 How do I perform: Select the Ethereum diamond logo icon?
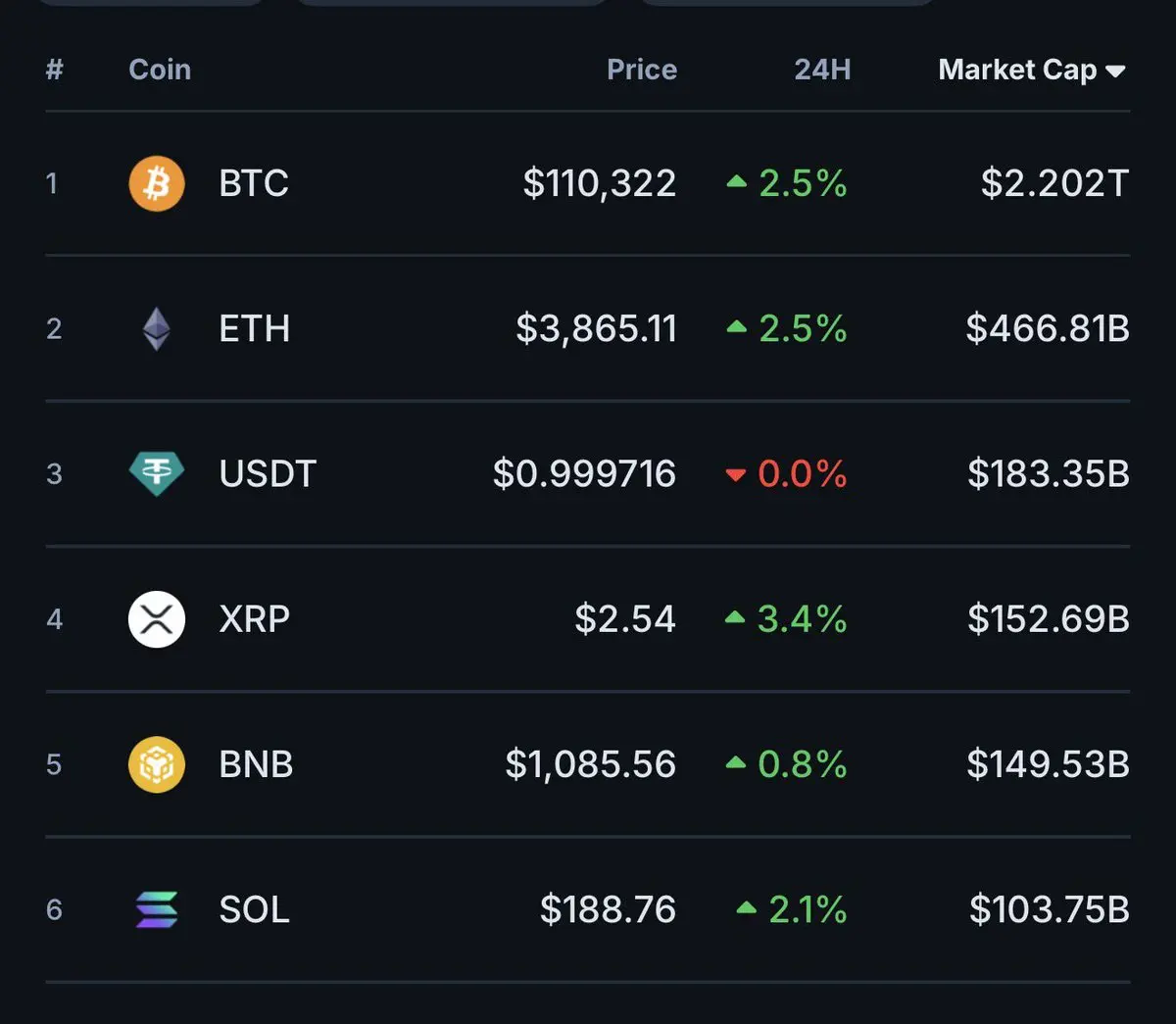pyautogui.click(x=157, y=328)
